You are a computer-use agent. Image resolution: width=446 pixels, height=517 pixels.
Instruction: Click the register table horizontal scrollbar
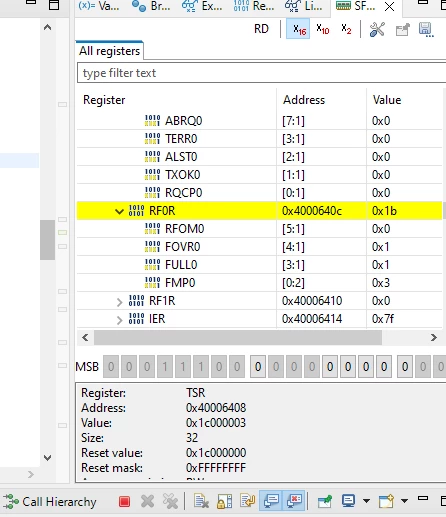click(238, 338)
